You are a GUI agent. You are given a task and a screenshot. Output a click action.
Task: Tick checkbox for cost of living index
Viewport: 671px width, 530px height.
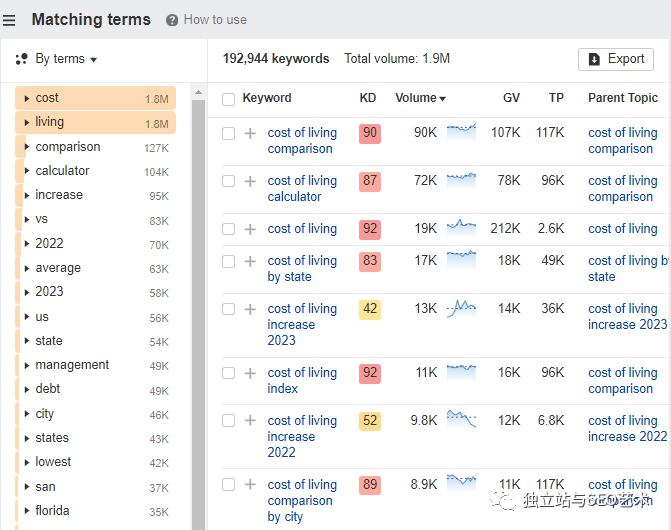[x=229, y=373]
